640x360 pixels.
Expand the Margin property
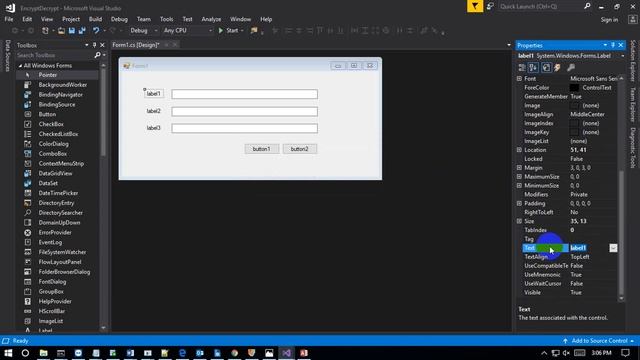519,168
